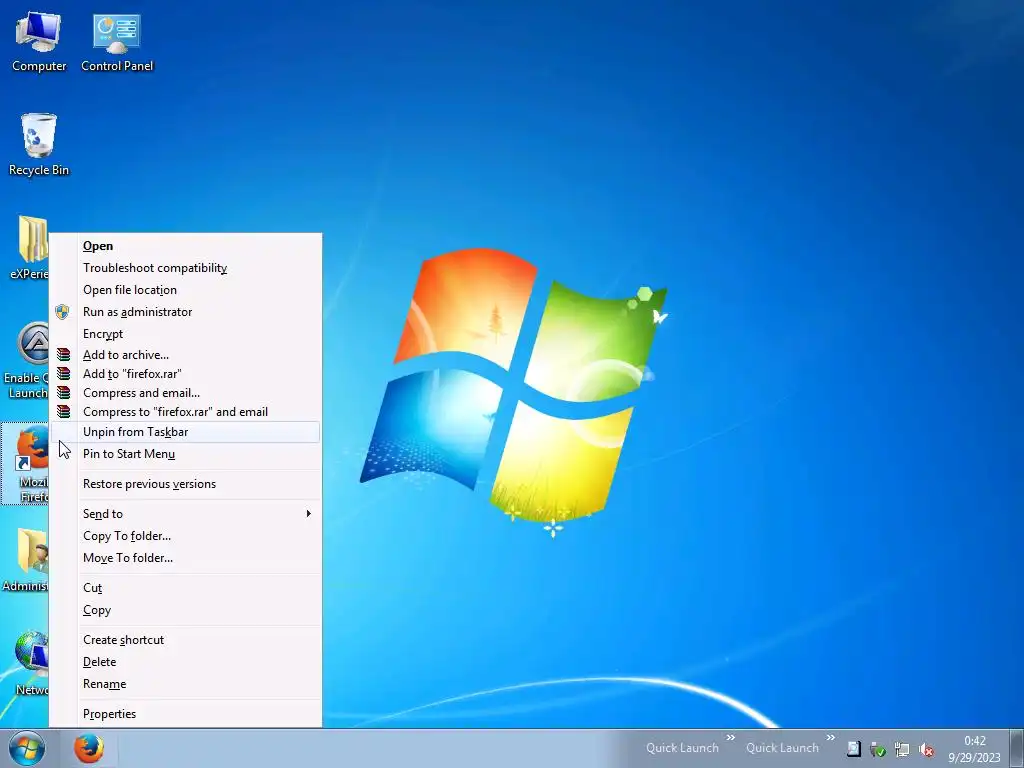Click the document-shaped tray icon beside Quick Launch

click(x=854, y=749)
